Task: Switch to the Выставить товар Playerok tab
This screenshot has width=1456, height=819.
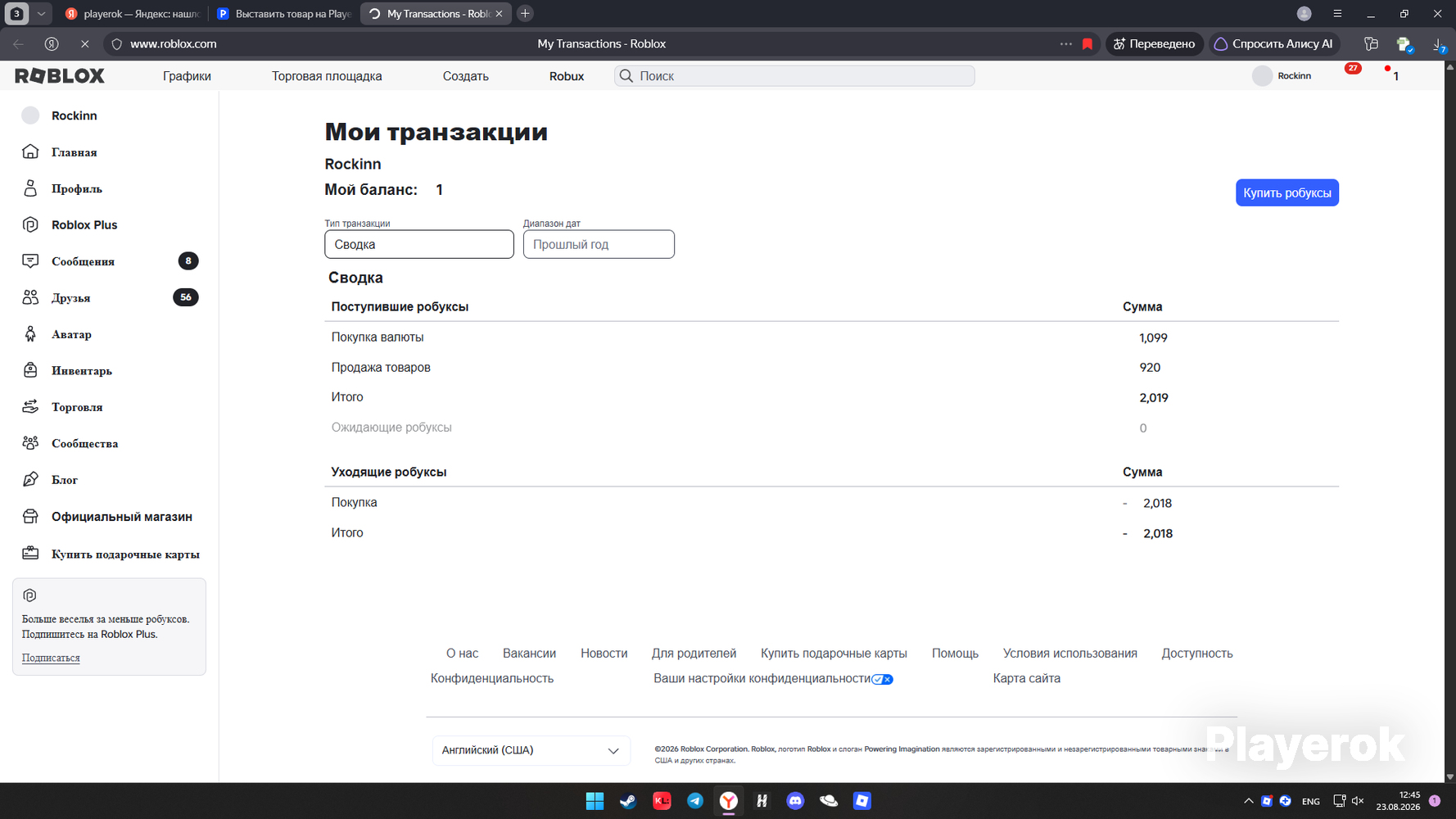Action: (283, 14)
